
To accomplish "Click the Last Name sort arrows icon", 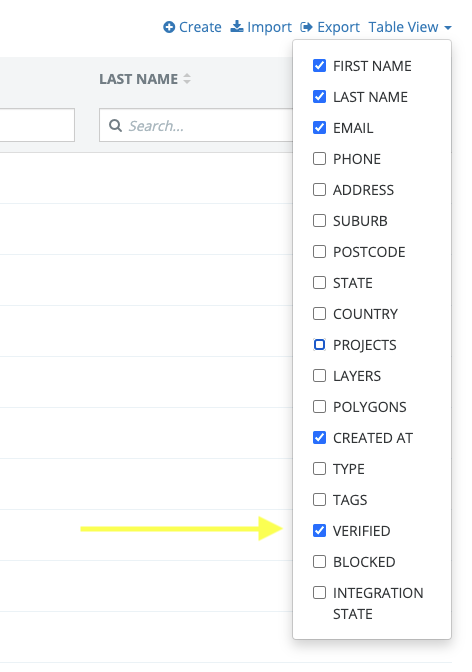I will (x=187, y=78).
